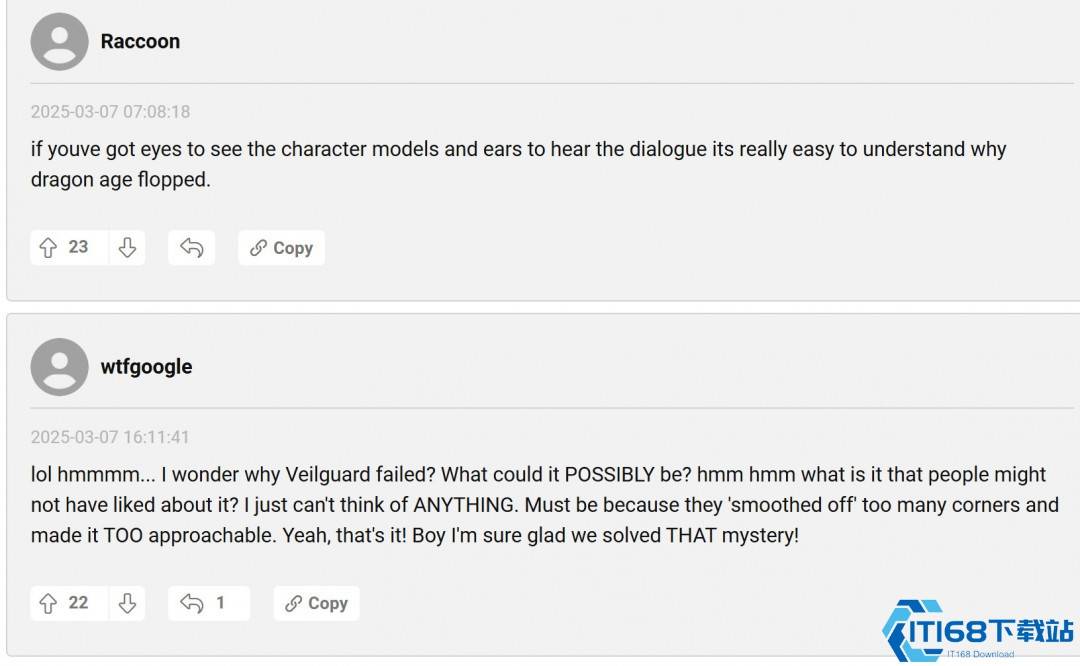Click the 07:08:18 timestamp on Raccoon's comment

tap(110, 112)
